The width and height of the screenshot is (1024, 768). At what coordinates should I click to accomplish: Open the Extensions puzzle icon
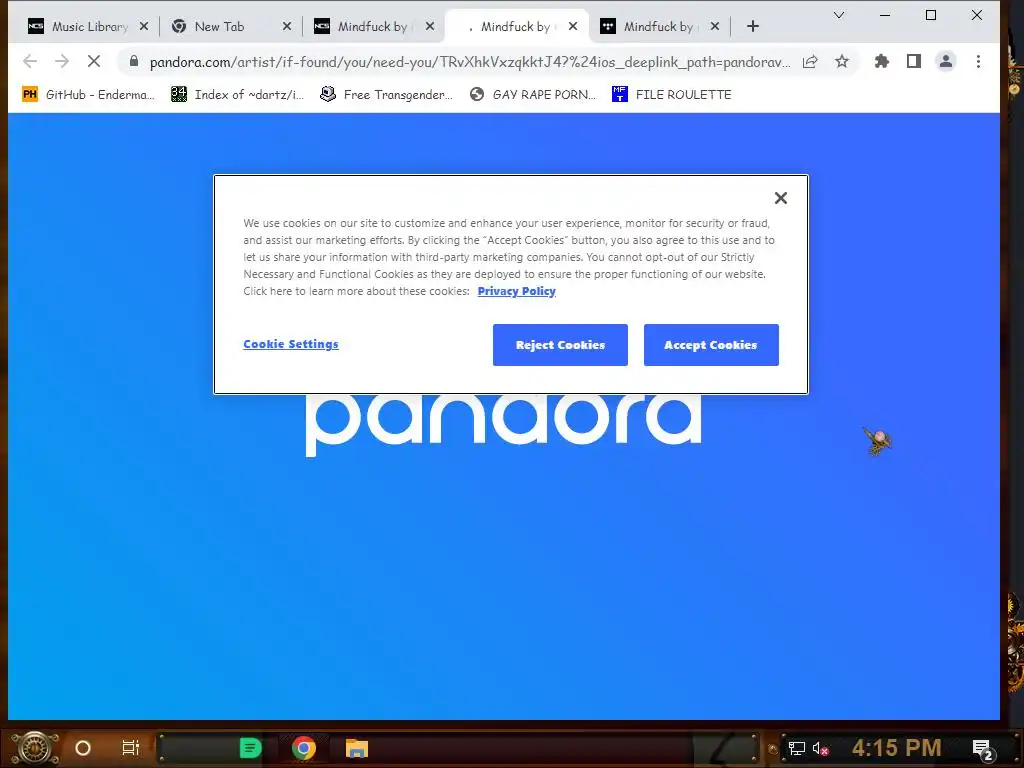click(x=882, y=61)
